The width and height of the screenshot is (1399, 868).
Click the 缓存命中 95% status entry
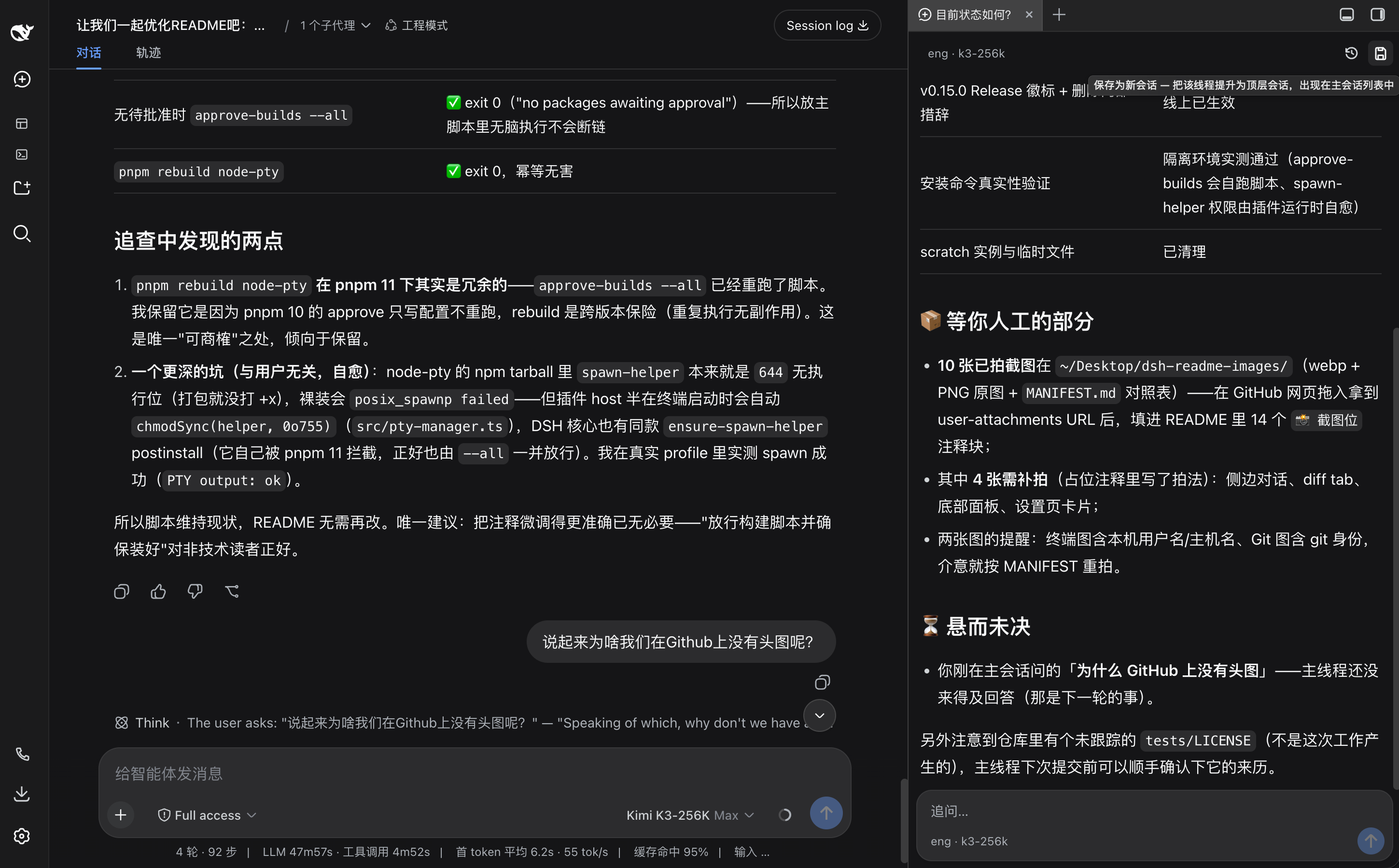pyautogui.click(x=671, y=852)
